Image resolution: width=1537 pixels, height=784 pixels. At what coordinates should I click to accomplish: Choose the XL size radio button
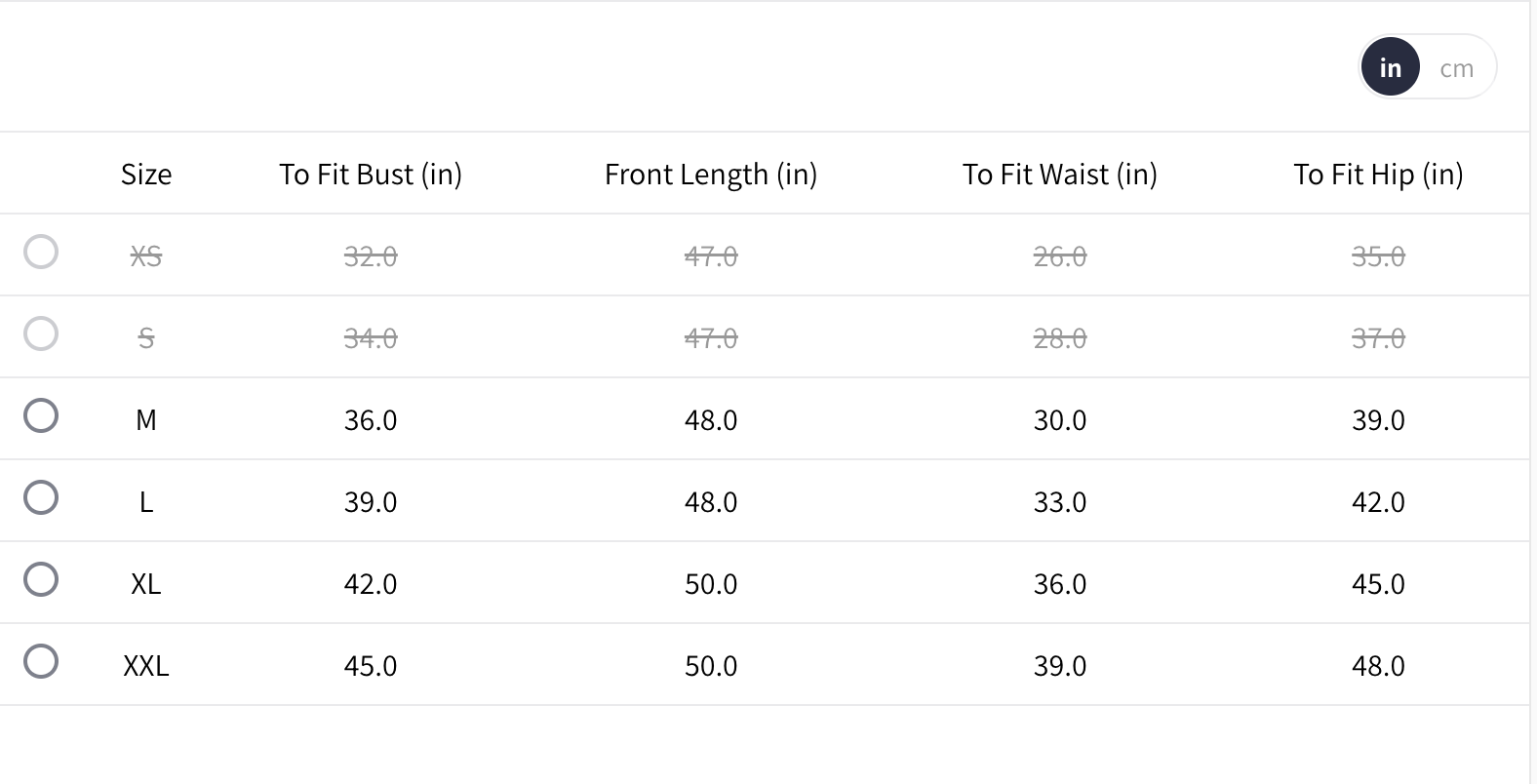point(41,579)
